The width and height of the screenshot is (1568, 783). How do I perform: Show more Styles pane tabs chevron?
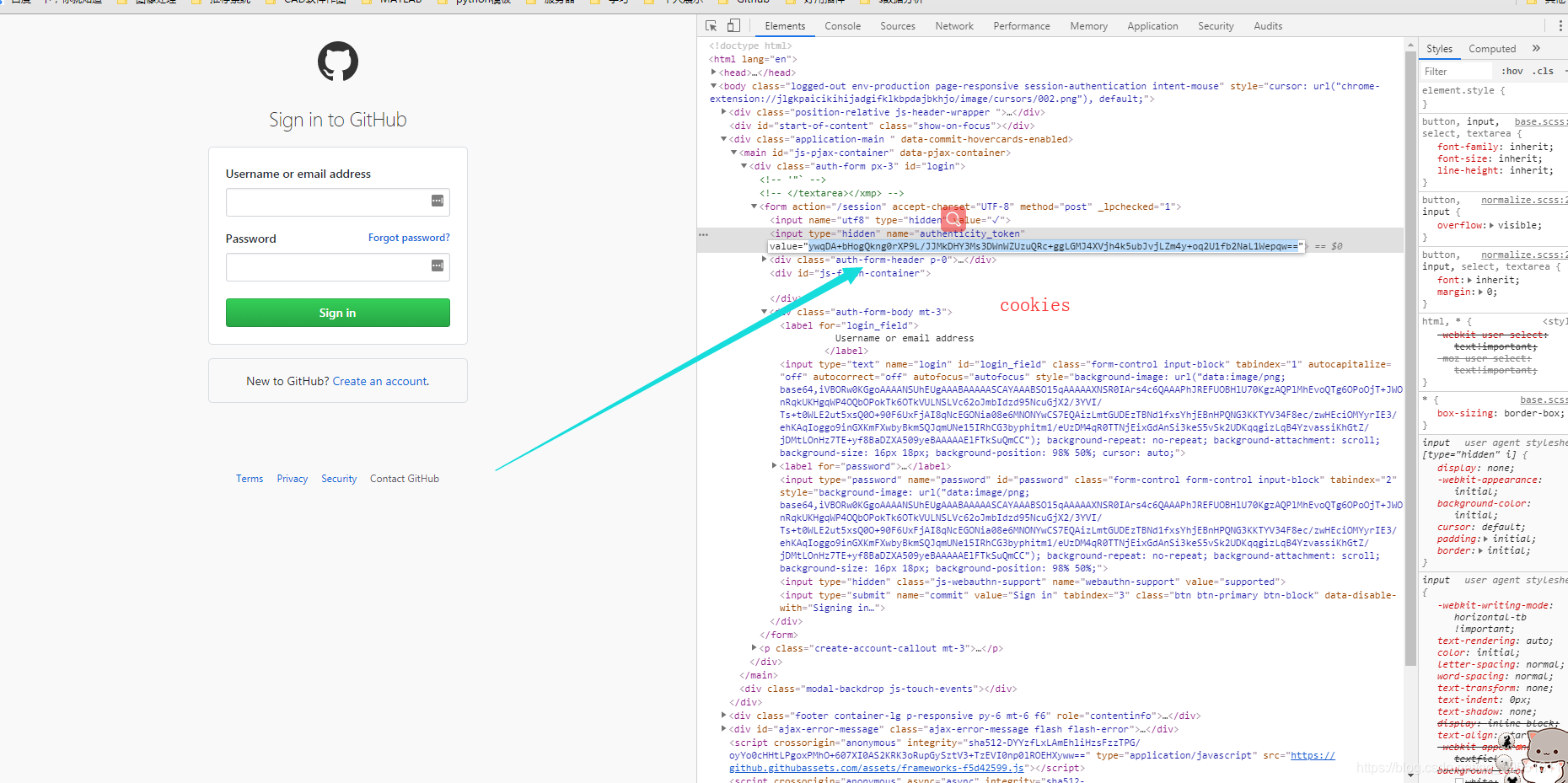point(1536,48)
